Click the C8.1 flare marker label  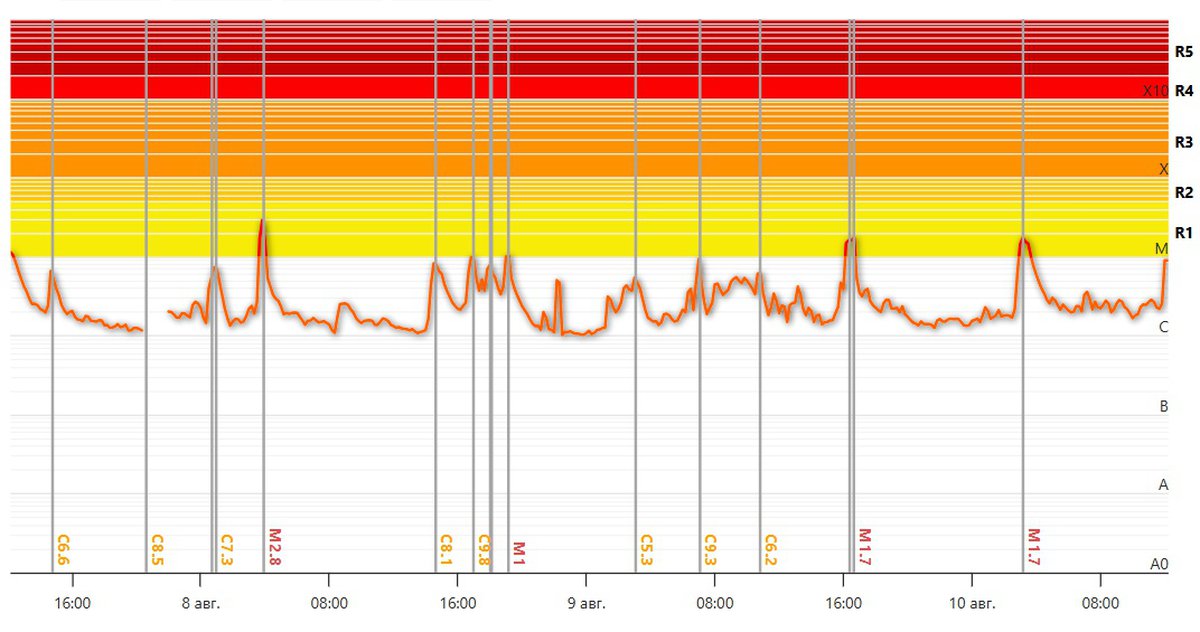point(447,549)
